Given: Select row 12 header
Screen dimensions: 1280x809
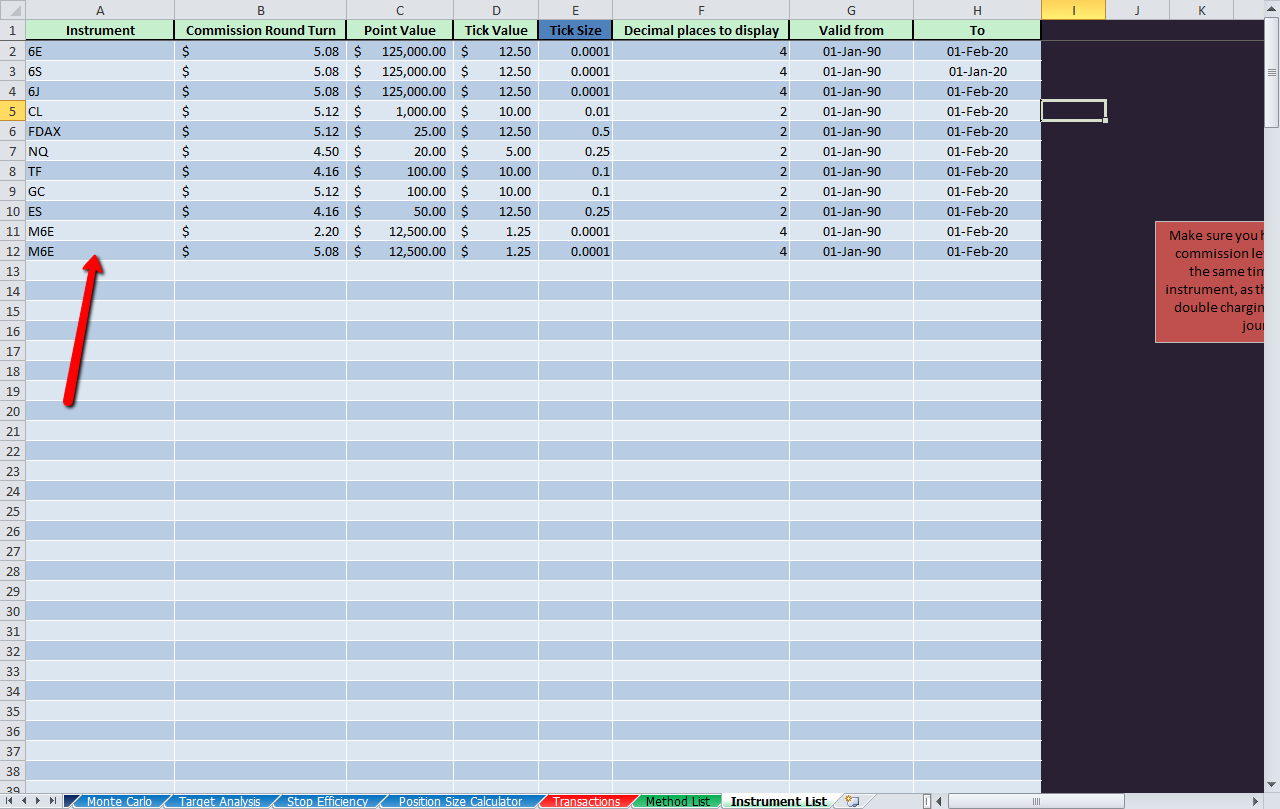Looking at the screenshot, I should tap(12, 251).
